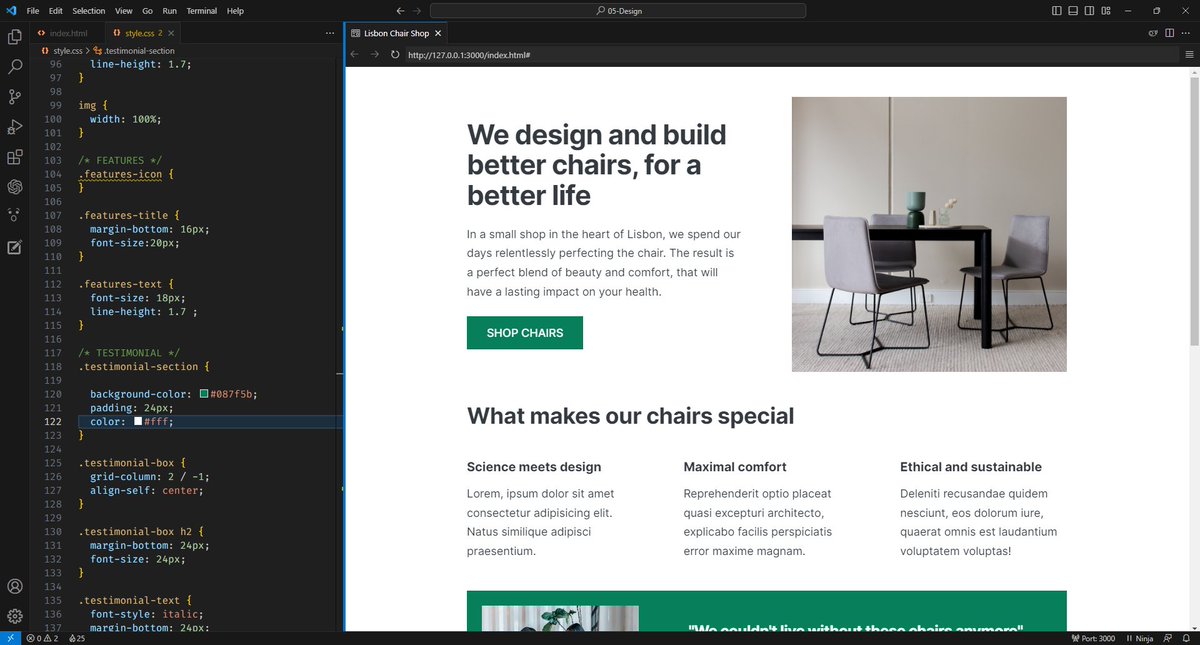This screenshot has height=645, width=1200.
Task: Toggle the secondary side bar layout
Action: click(x=1089, y=11)
